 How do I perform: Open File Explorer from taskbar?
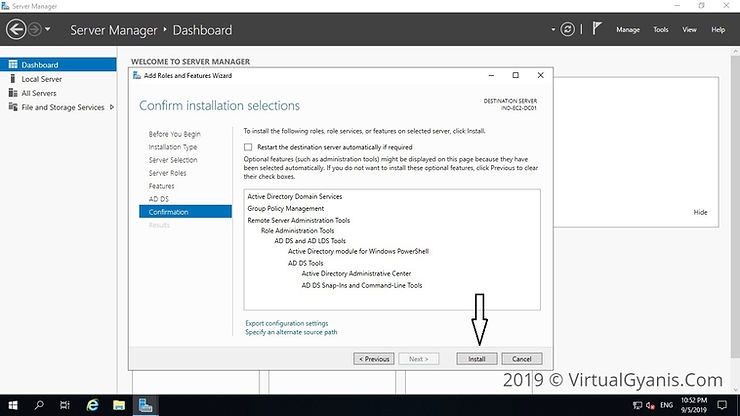point(119,405)
